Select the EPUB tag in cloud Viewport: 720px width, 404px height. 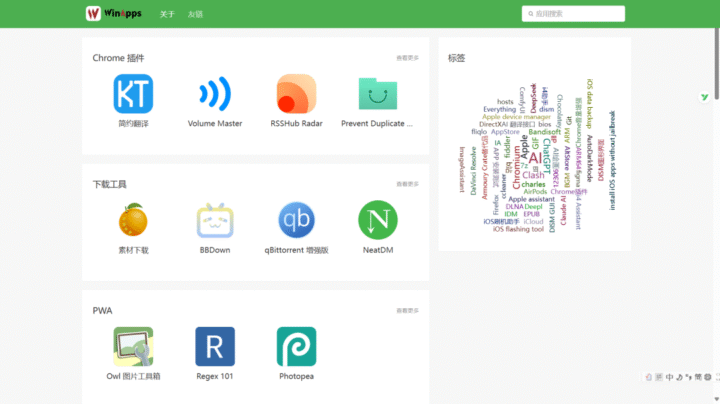pyautogui.click(x=531, y=214)
